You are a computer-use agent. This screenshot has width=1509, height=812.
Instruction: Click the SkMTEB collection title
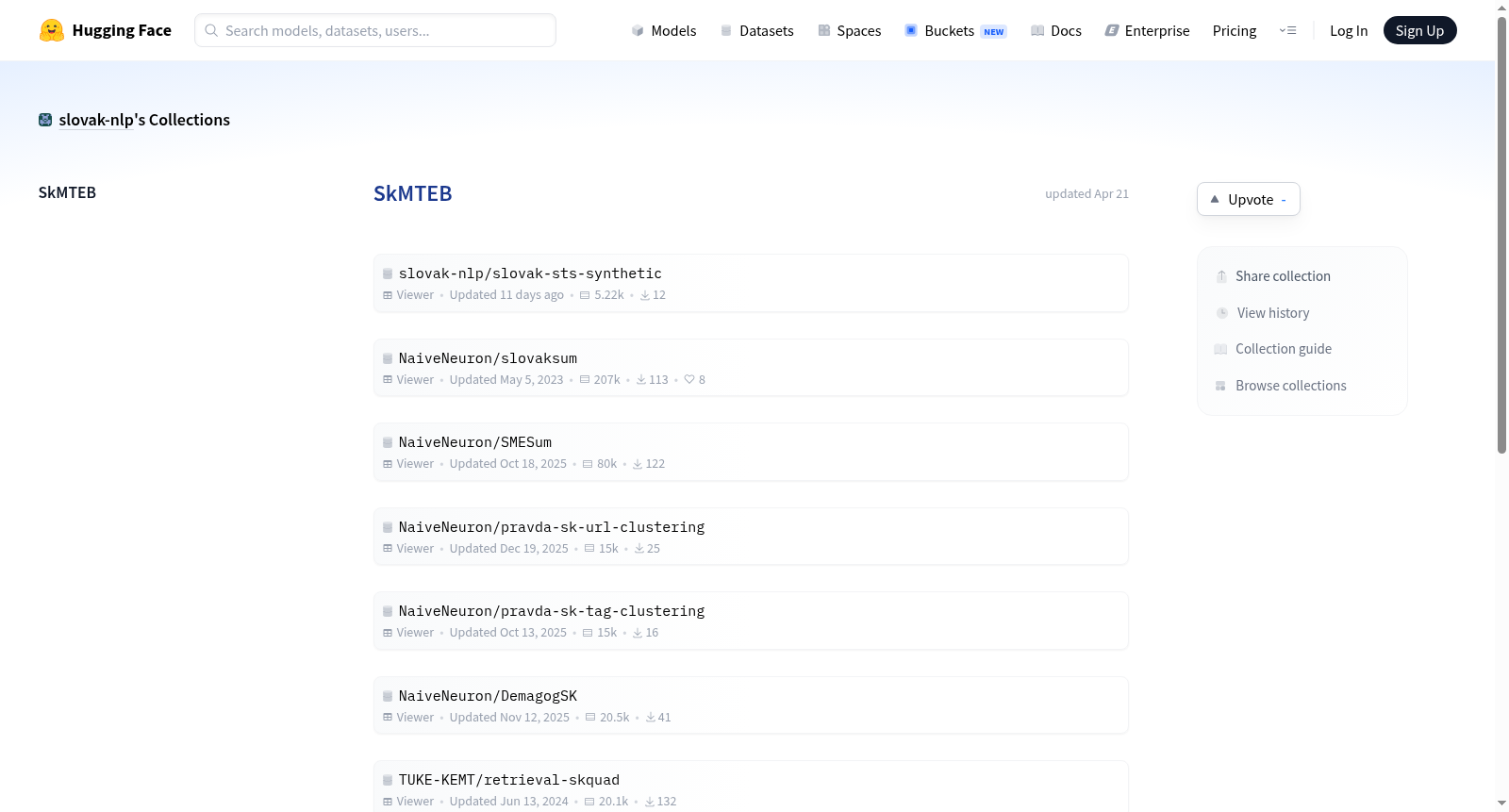(x=413, y=193)
